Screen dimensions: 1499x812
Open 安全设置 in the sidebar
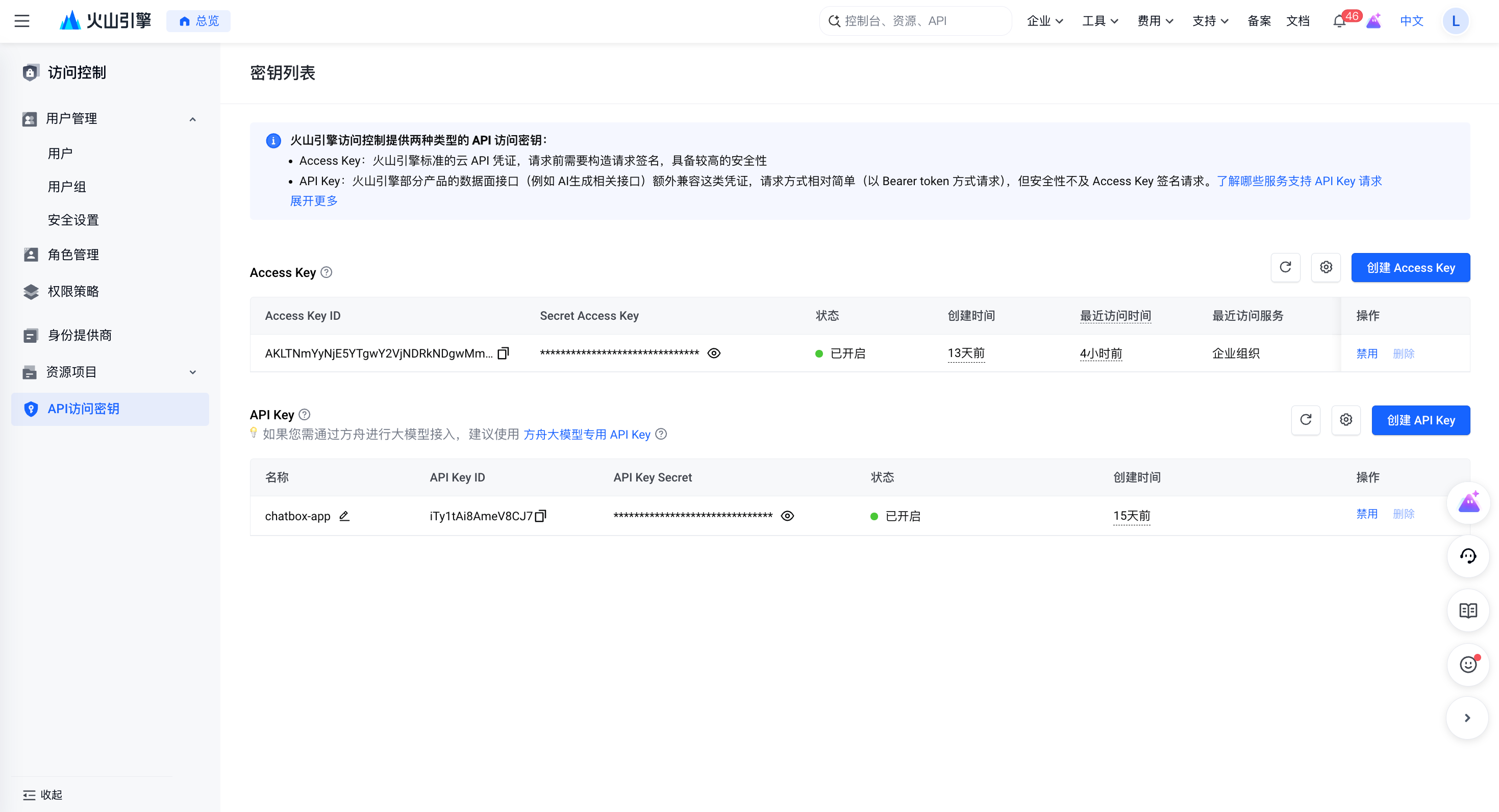(73, 220)
